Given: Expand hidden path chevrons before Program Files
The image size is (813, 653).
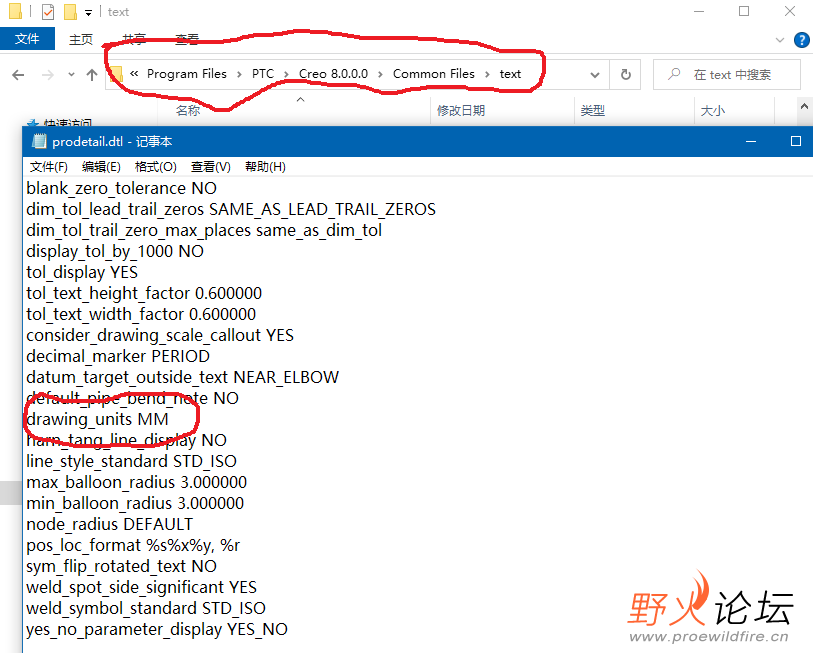Looking at the screenshot, I should (x=134, y=74).
